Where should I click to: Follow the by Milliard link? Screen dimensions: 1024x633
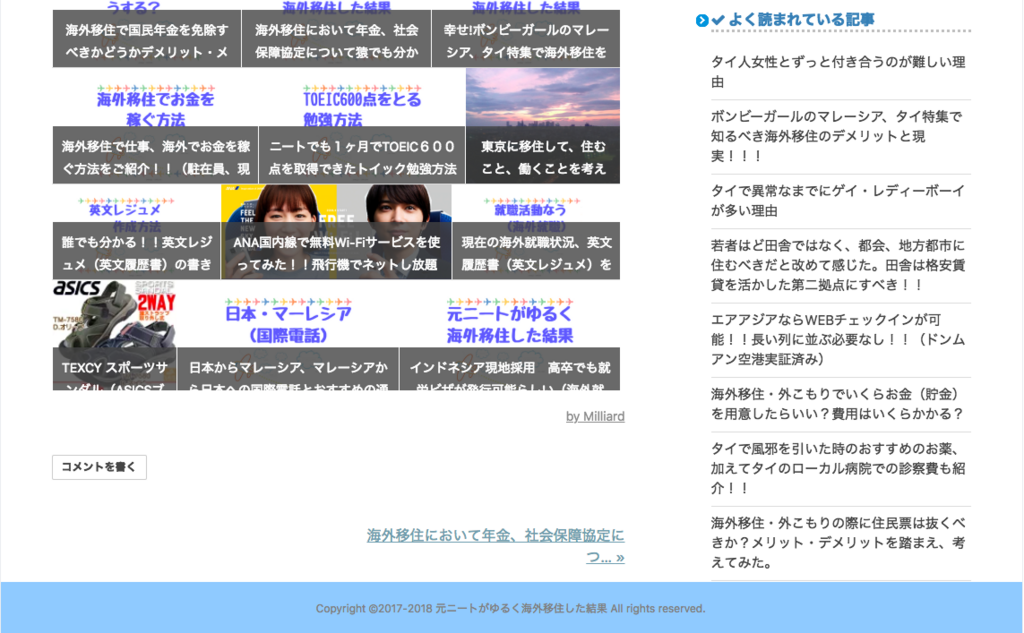(595, 416)
